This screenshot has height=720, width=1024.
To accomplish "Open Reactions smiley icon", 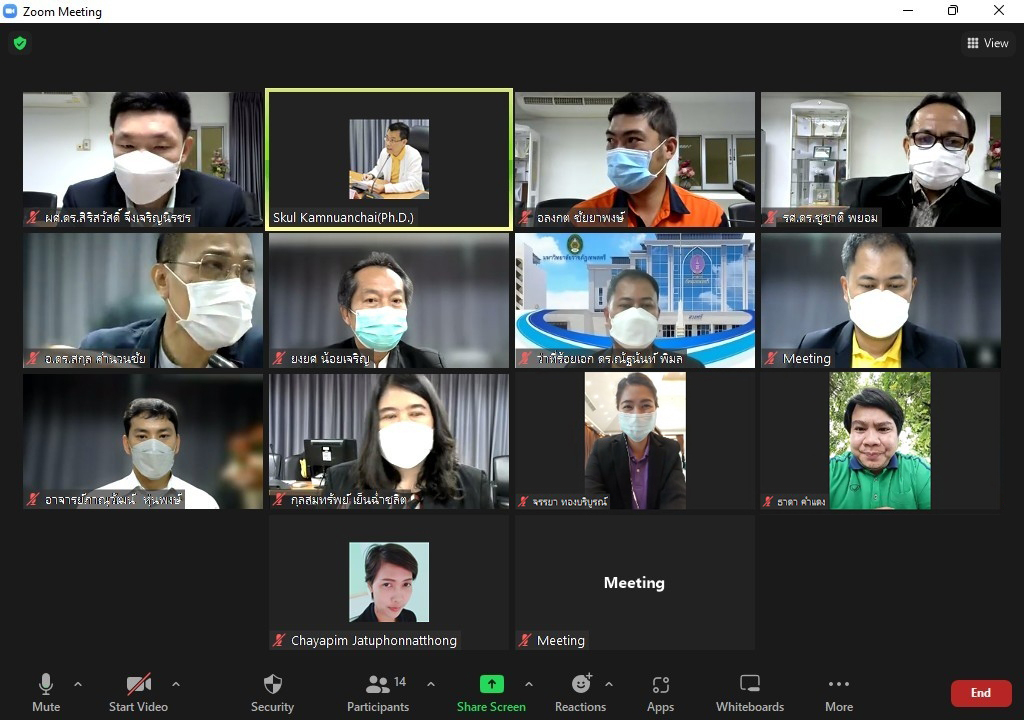I will pos(581,683).
